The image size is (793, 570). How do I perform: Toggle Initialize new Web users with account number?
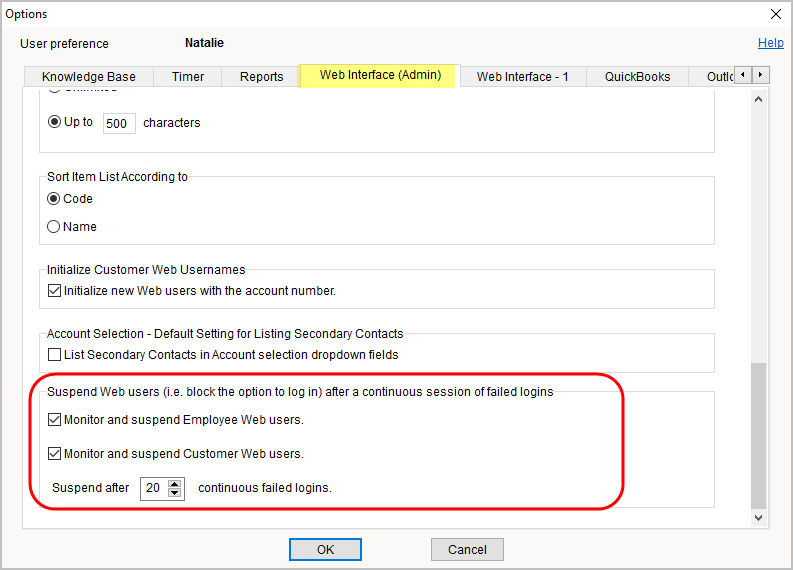click(54, 291)
